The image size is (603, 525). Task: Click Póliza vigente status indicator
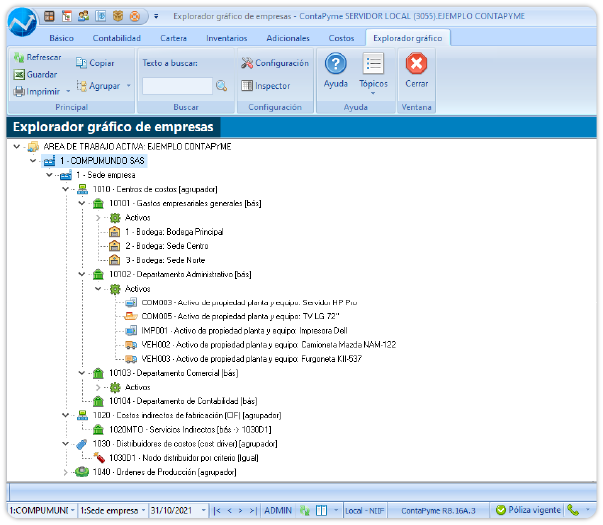(x=528, y=510)
